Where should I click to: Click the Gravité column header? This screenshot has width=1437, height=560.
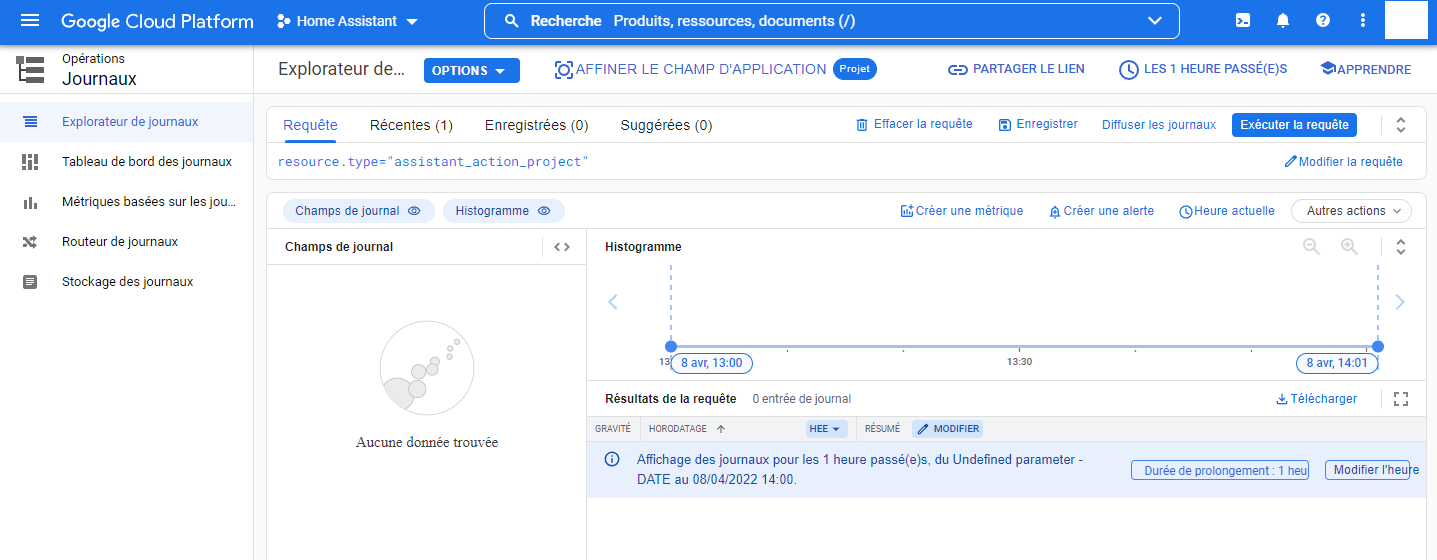[613, 429]
